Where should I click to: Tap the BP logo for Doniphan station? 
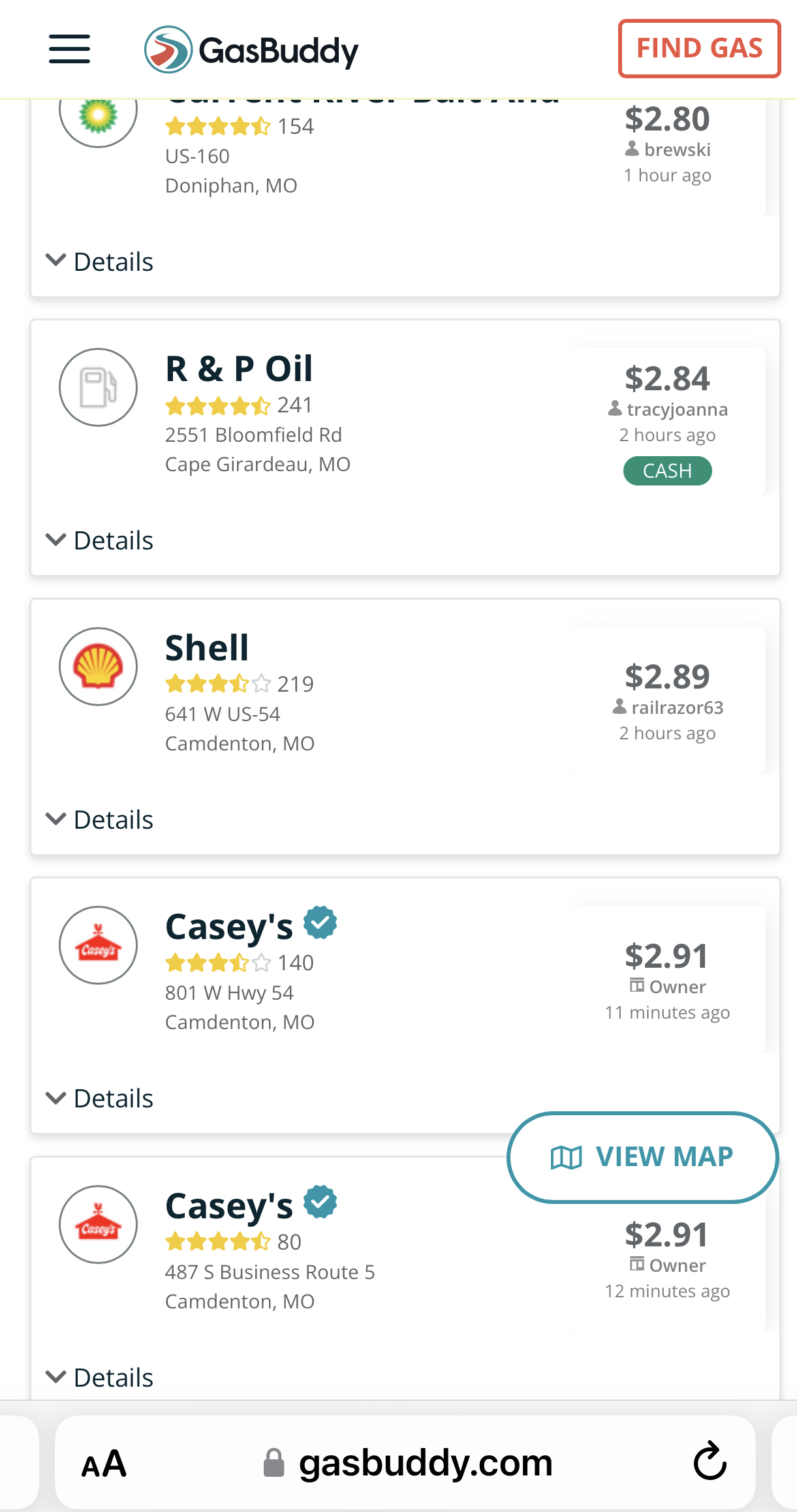(x=98, y=116)
